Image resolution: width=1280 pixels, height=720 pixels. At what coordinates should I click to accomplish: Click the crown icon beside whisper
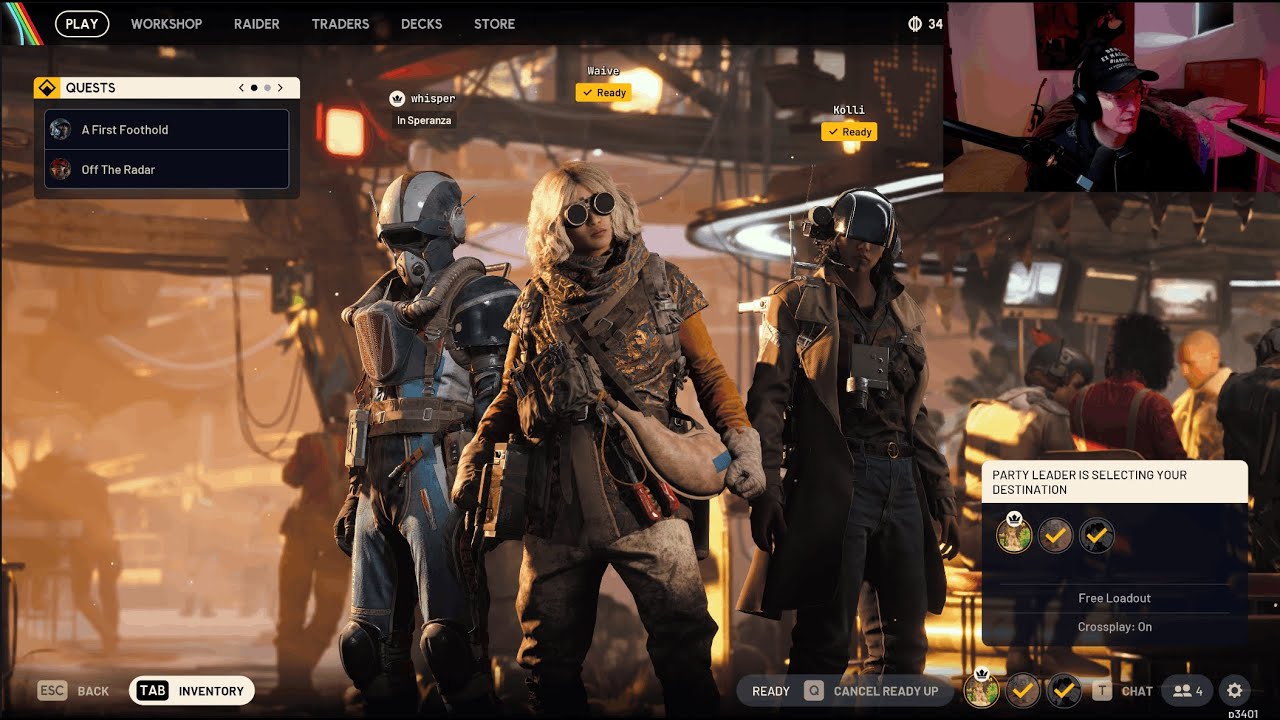(397, 98)
